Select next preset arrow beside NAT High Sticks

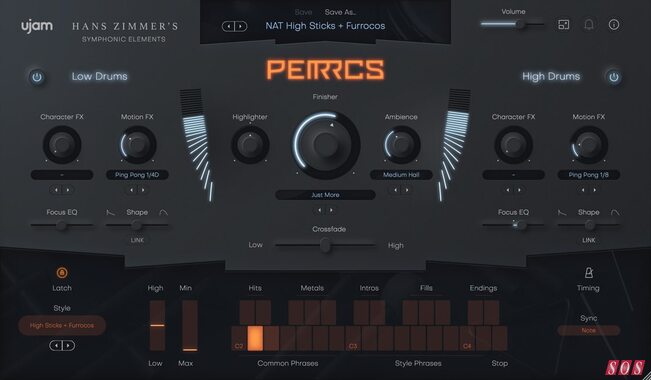click(241, 27)
